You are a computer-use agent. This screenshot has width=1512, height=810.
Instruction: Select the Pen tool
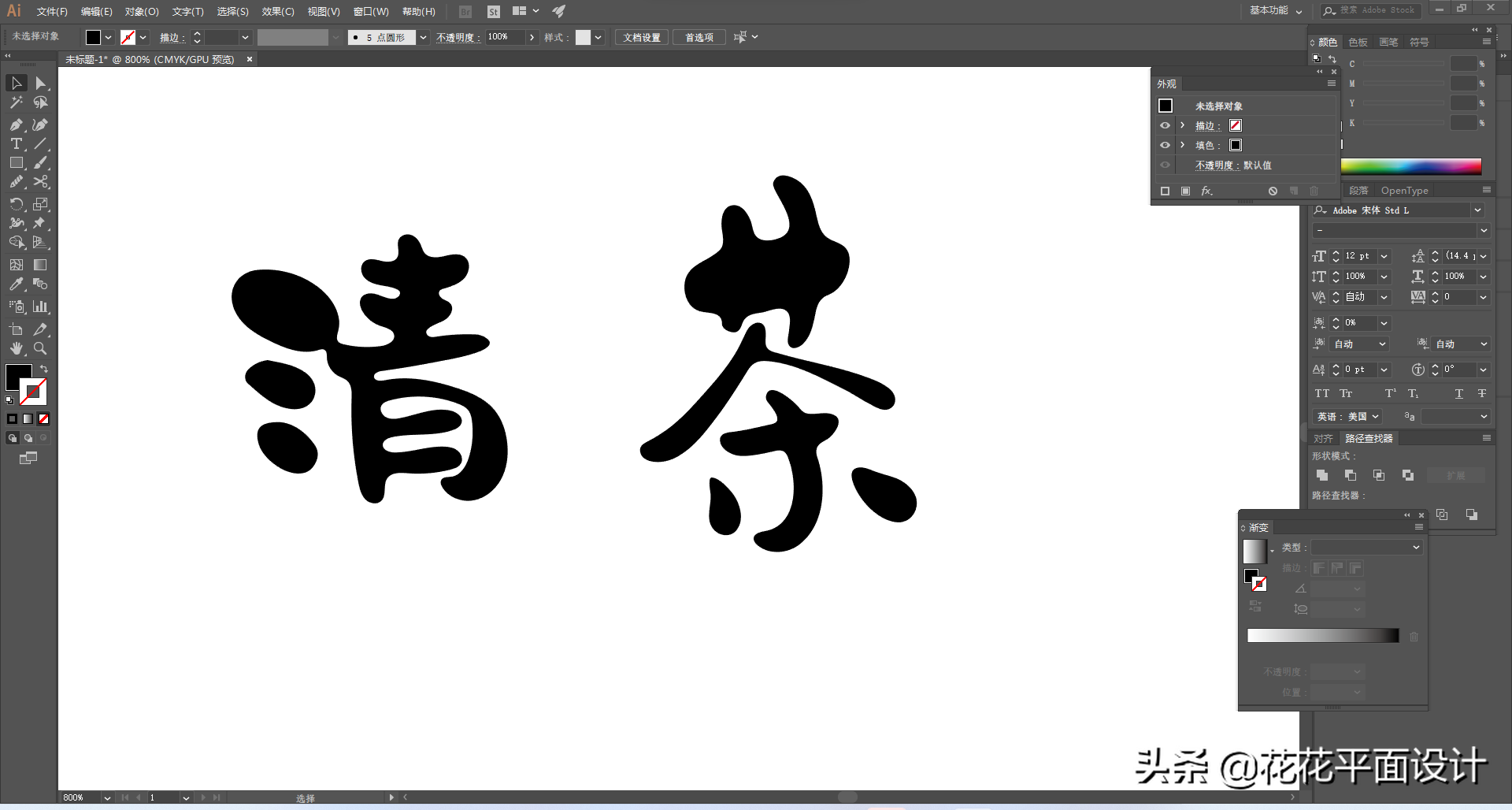point(17,124)
